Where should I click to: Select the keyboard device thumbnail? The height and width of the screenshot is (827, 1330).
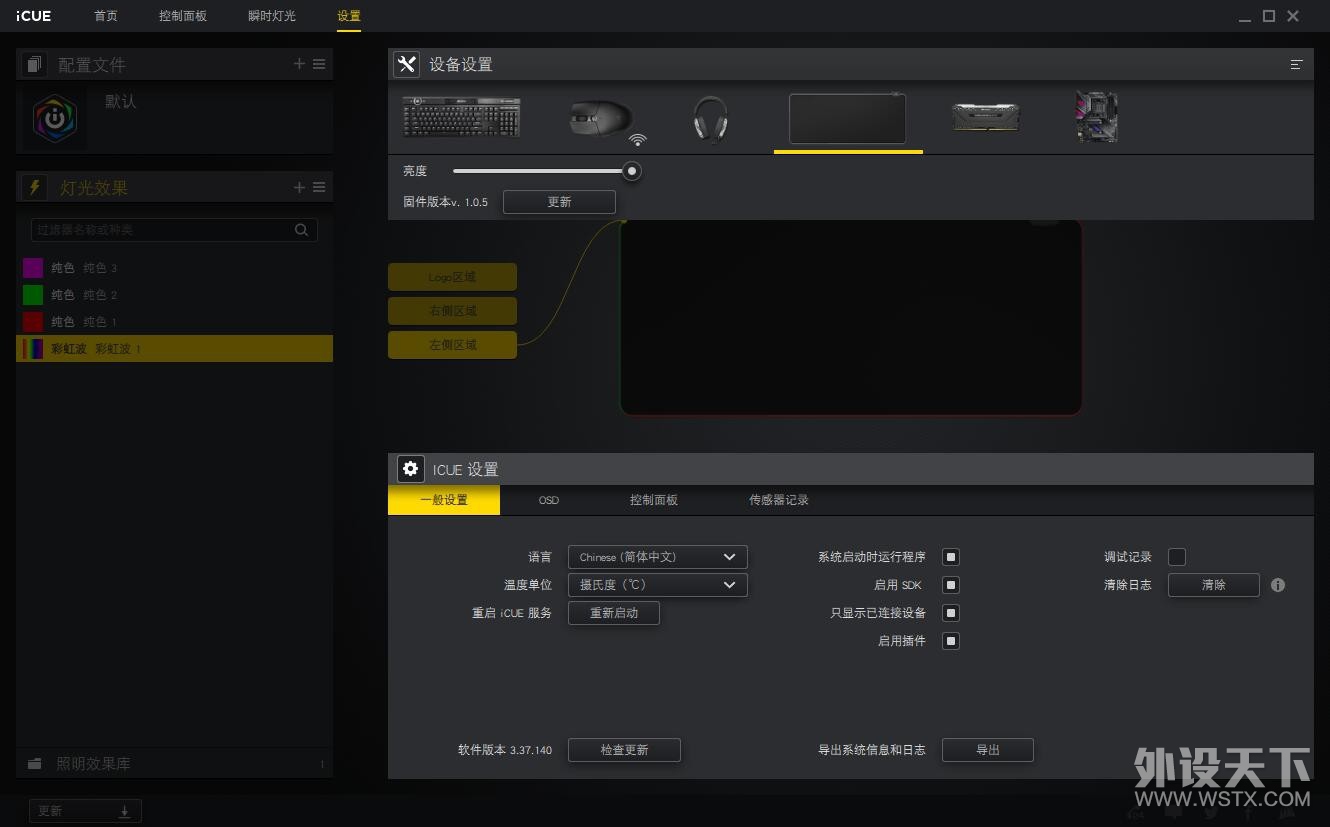tap(461, 117)
